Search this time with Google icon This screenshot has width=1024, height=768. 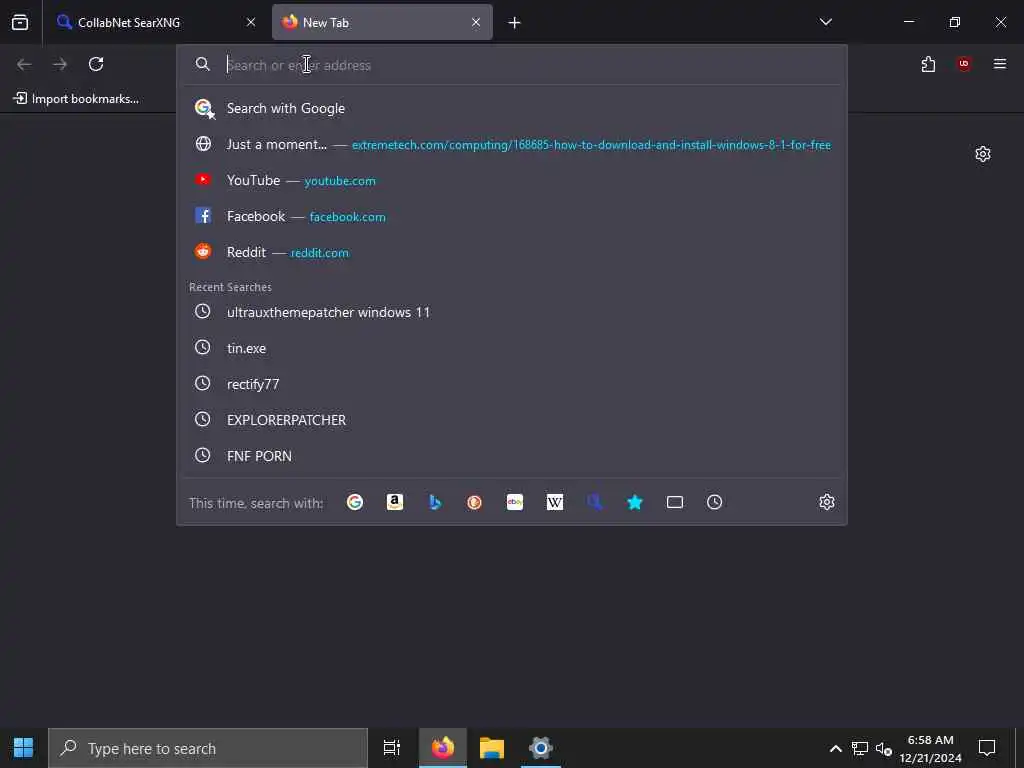pyautogui.click(x=355, y=502)
